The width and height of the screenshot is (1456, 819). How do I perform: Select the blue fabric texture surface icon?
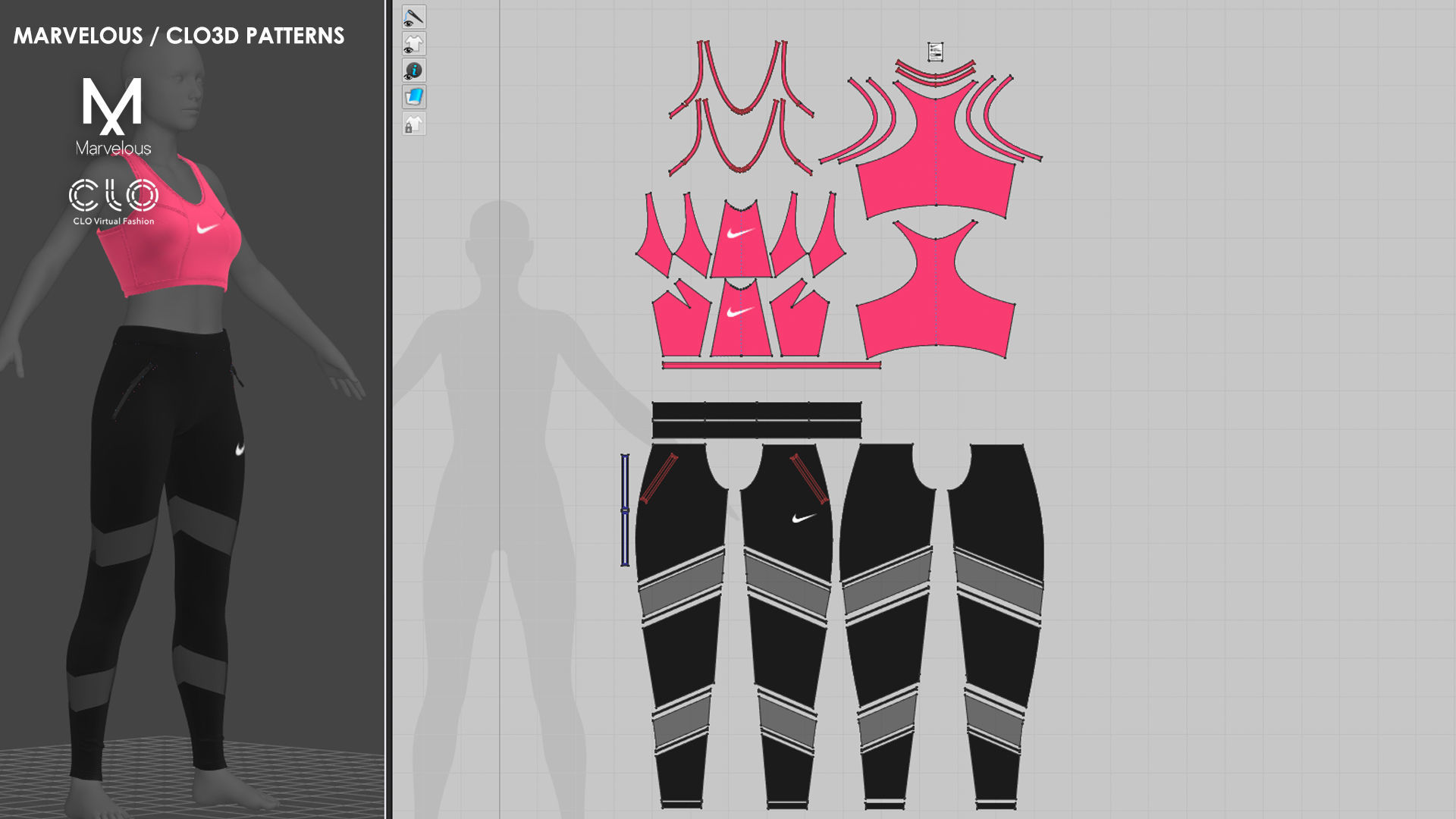413,97
